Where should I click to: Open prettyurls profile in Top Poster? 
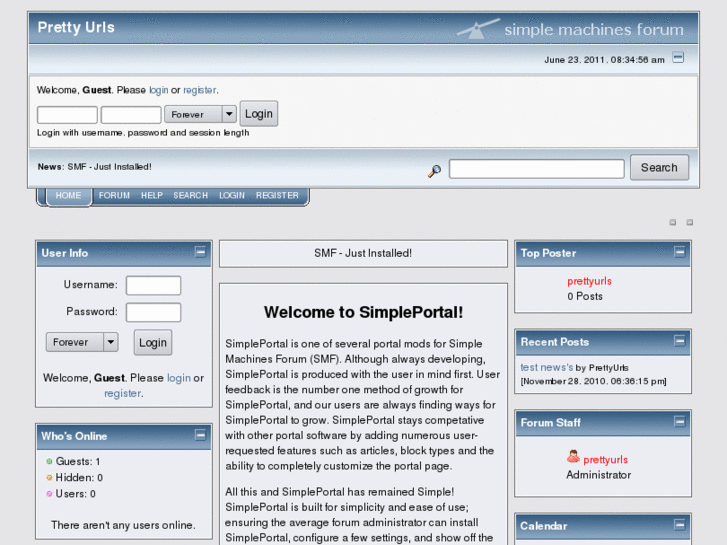pyautogui.click(x=589, y=281)
